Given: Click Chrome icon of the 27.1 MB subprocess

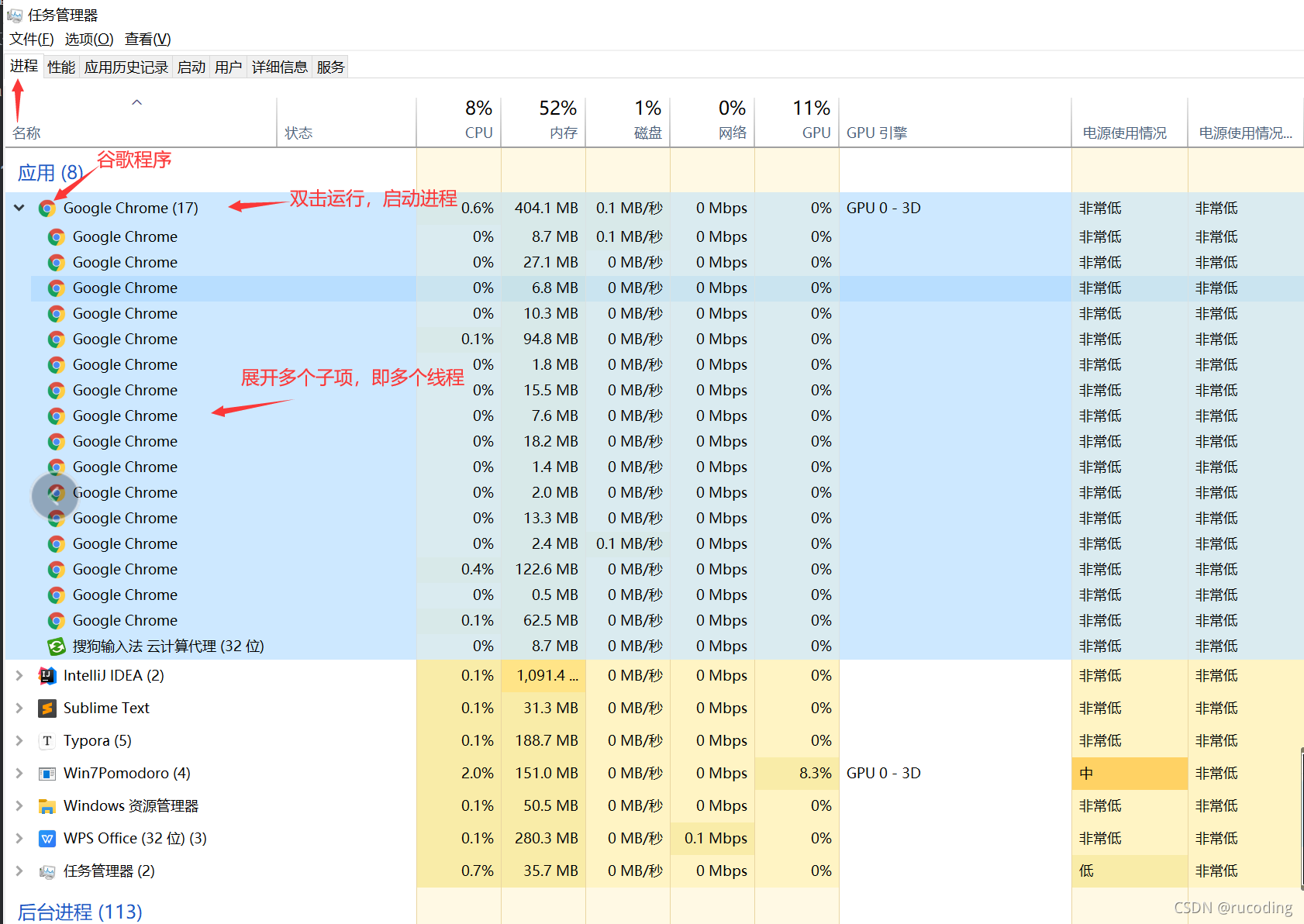Looking at the screenshot, I should 56,262.
